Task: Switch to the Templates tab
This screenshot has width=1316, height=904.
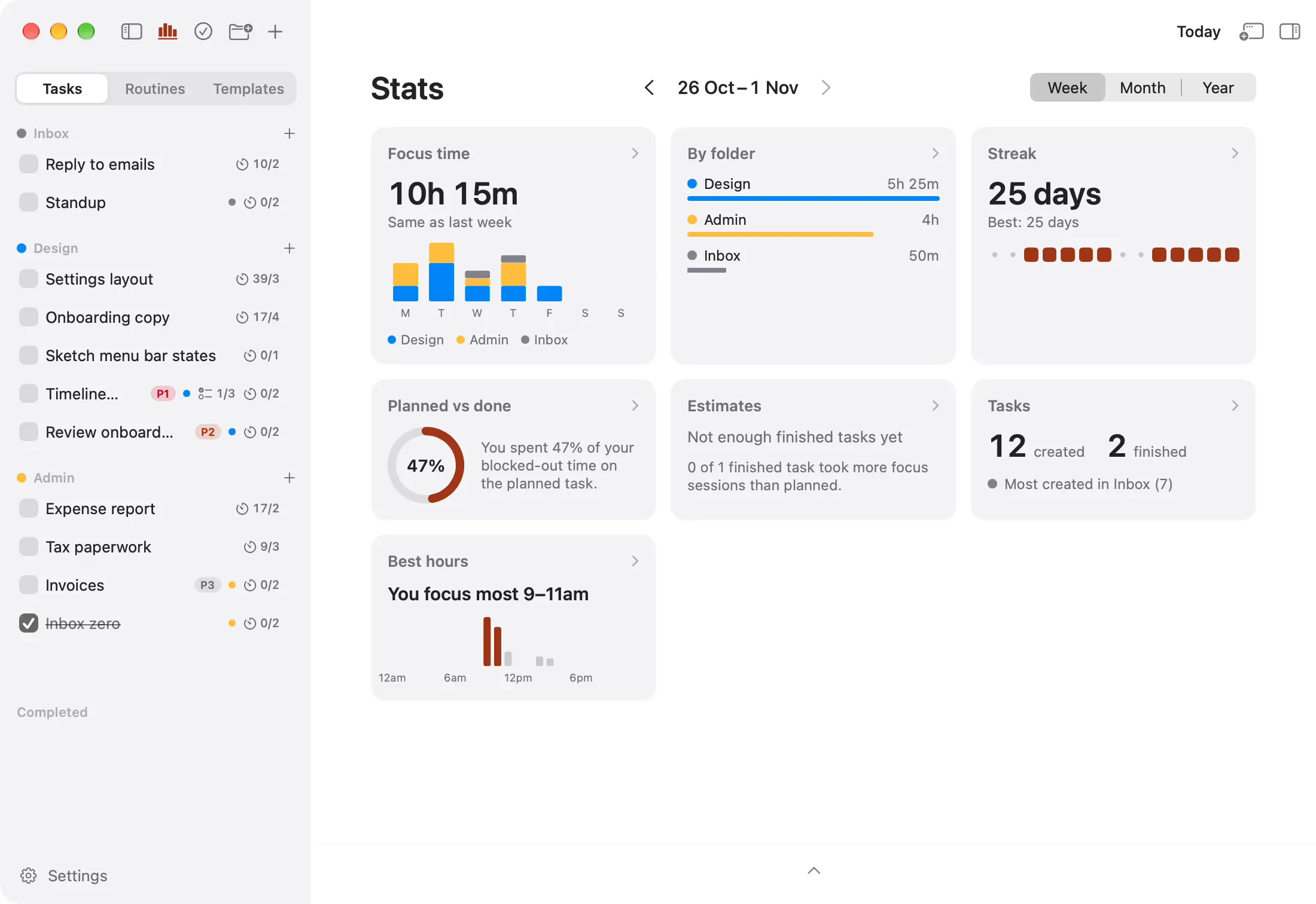Action: [x=248, y=89]
